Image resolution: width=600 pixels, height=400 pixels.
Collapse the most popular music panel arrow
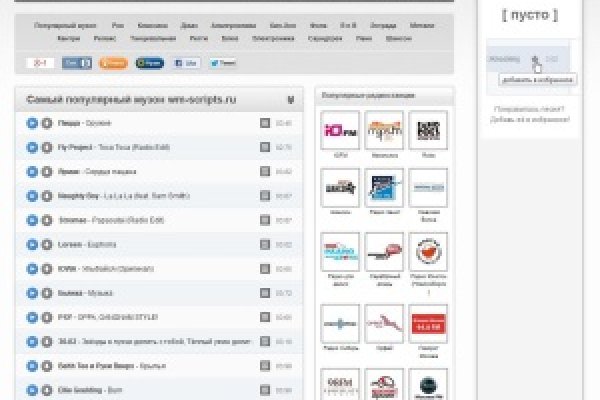tap(290, 100)
